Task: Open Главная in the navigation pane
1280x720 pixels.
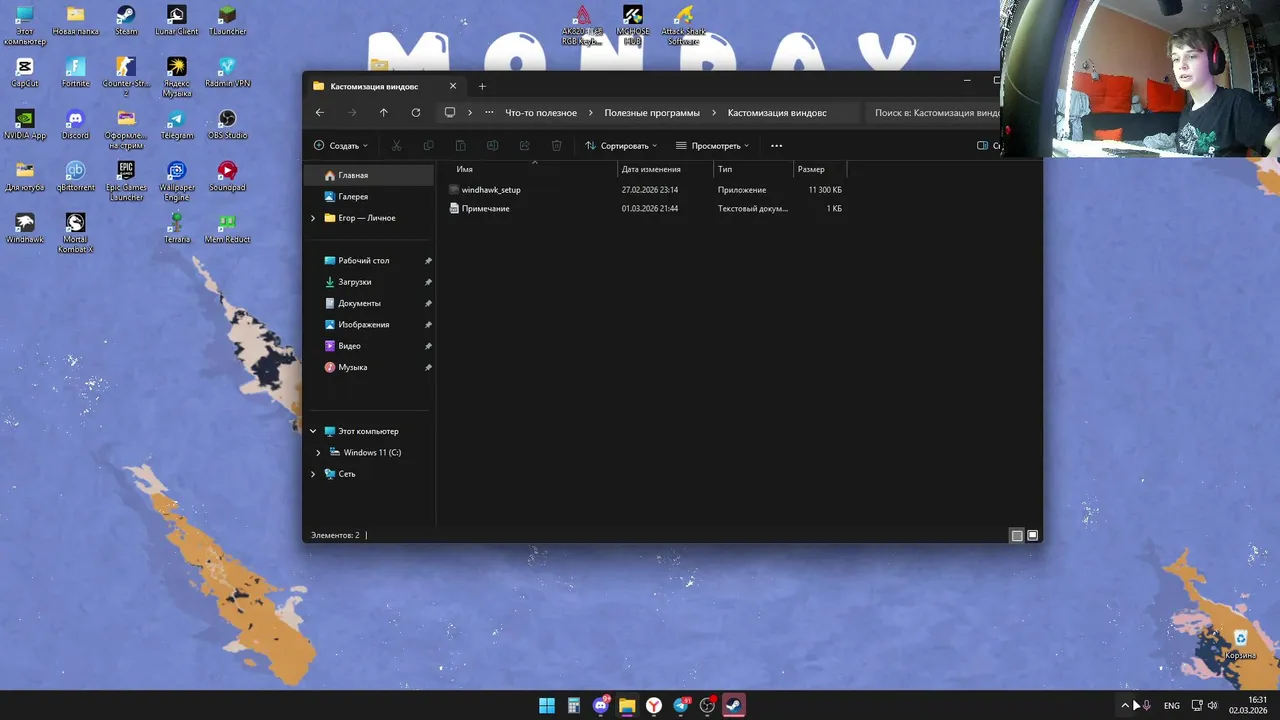Action: [x=370, y=175]
